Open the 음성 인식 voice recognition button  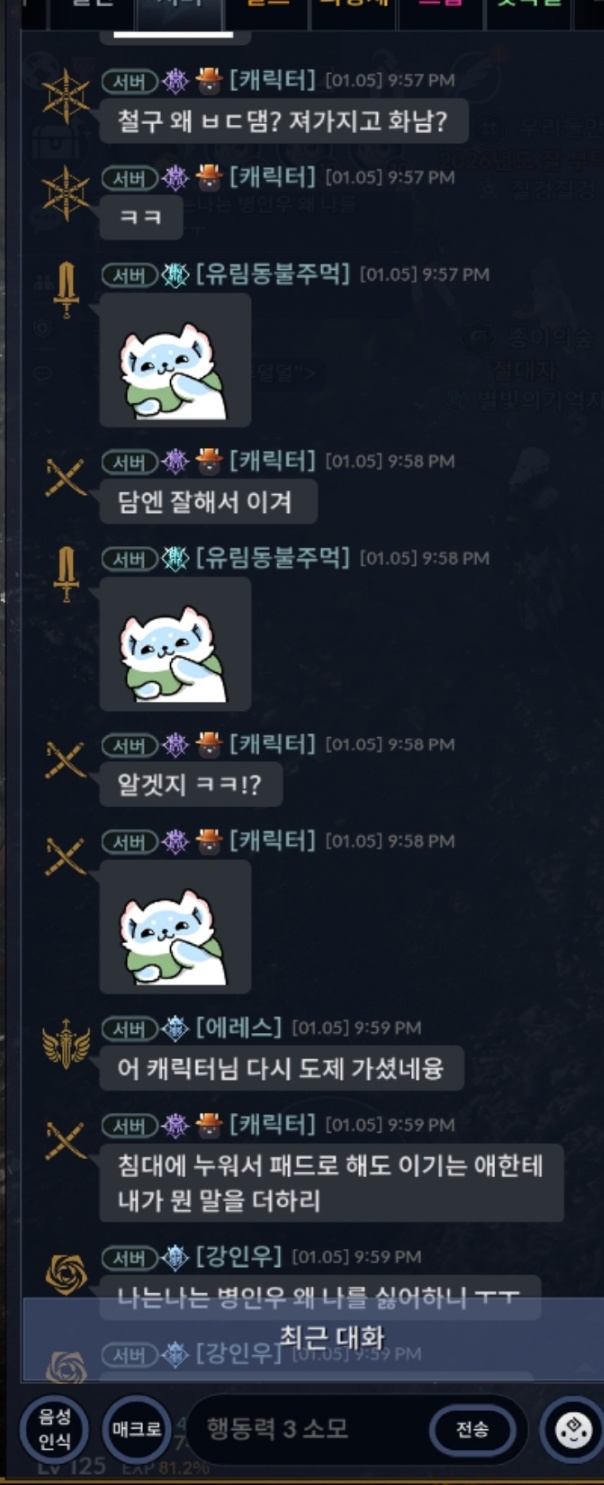54,1429
